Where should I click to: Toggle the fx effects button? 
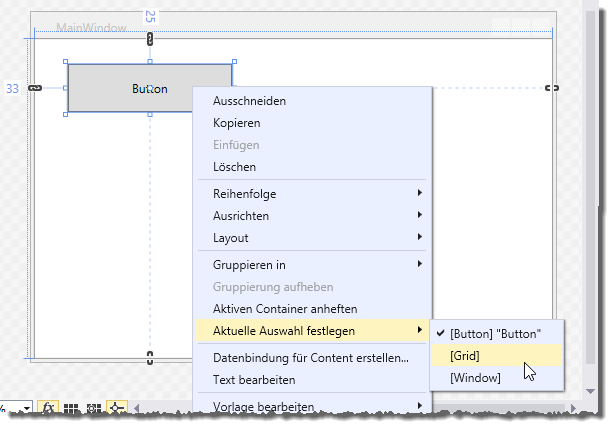[48, 408]
